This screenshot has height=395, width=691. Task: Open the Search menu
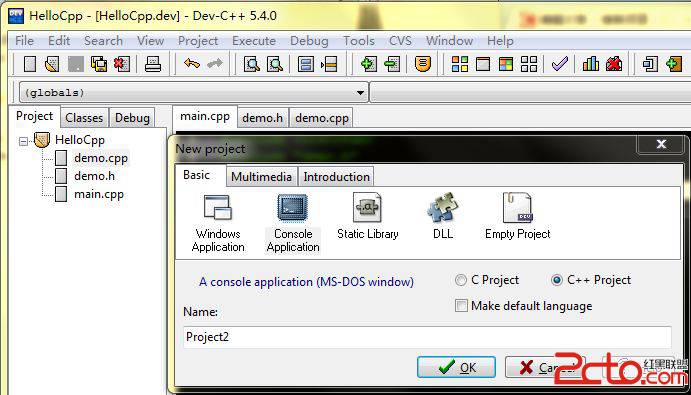tap(103, 41)
